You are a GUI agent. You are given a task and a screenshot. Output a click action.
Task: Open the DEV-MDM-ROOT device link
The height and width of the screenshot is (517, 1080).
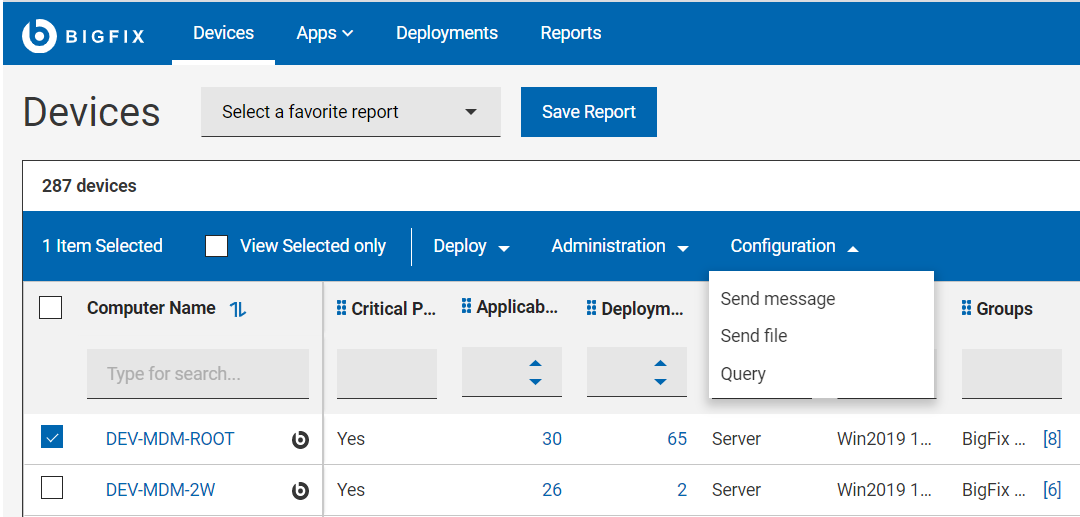[x=170, y=439]
